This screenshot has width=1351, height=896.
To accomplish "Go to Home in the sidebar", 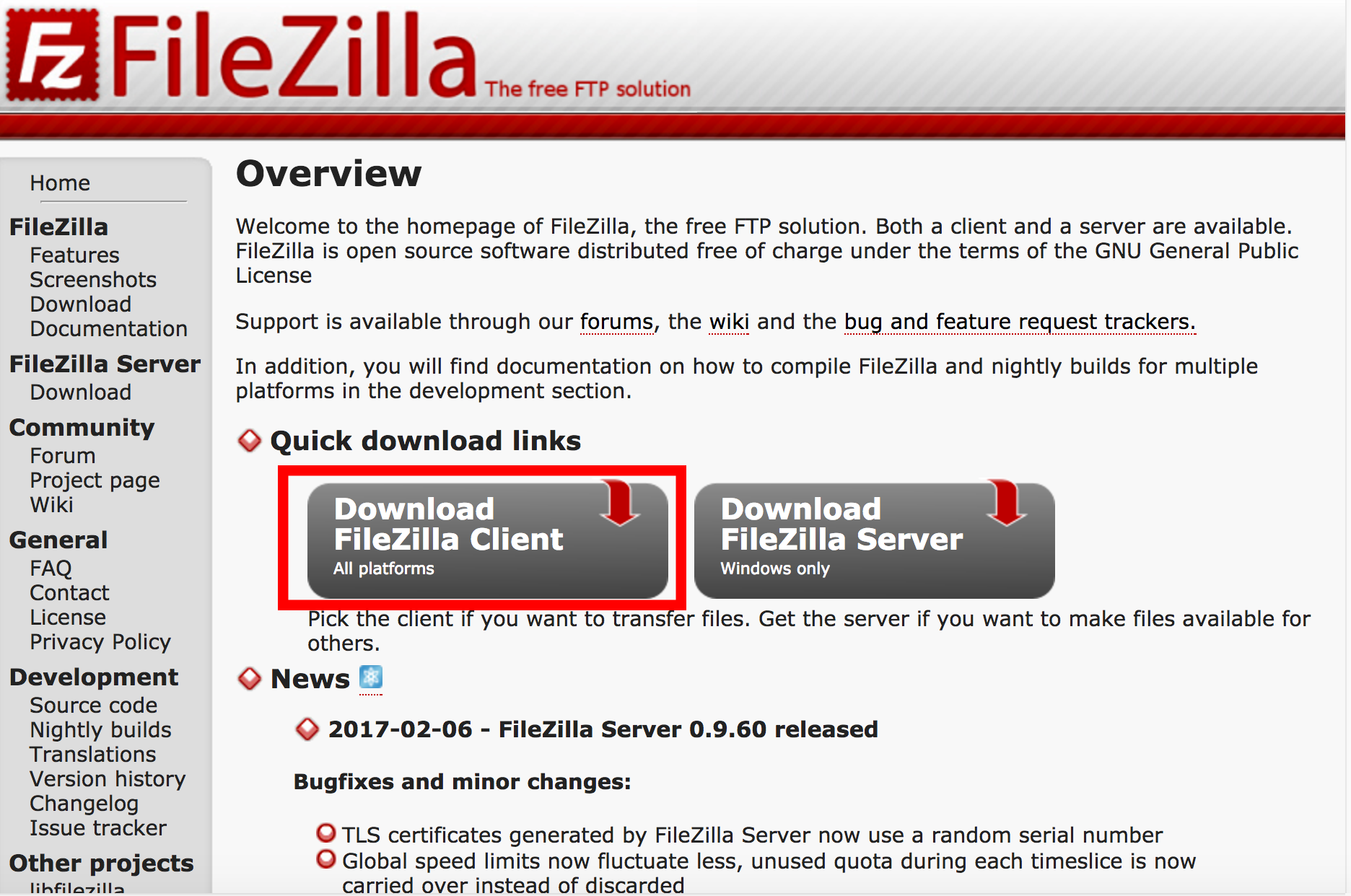I will tap(60, 183).
